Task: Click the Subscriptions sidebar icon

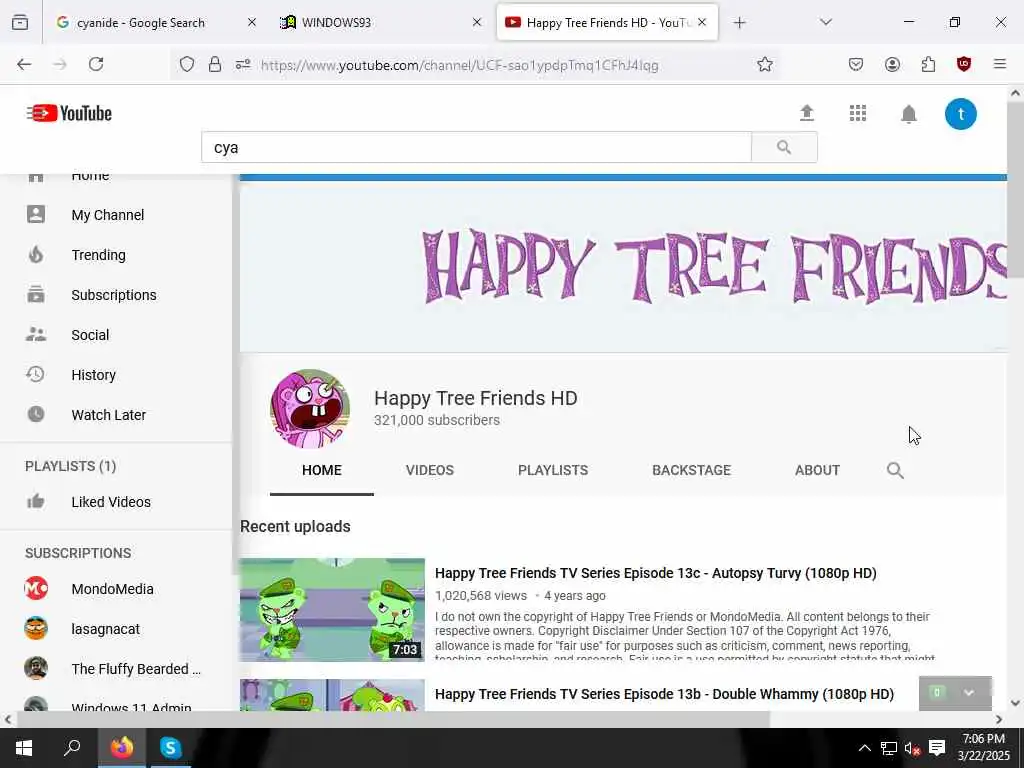Action: tap(36, 295)
